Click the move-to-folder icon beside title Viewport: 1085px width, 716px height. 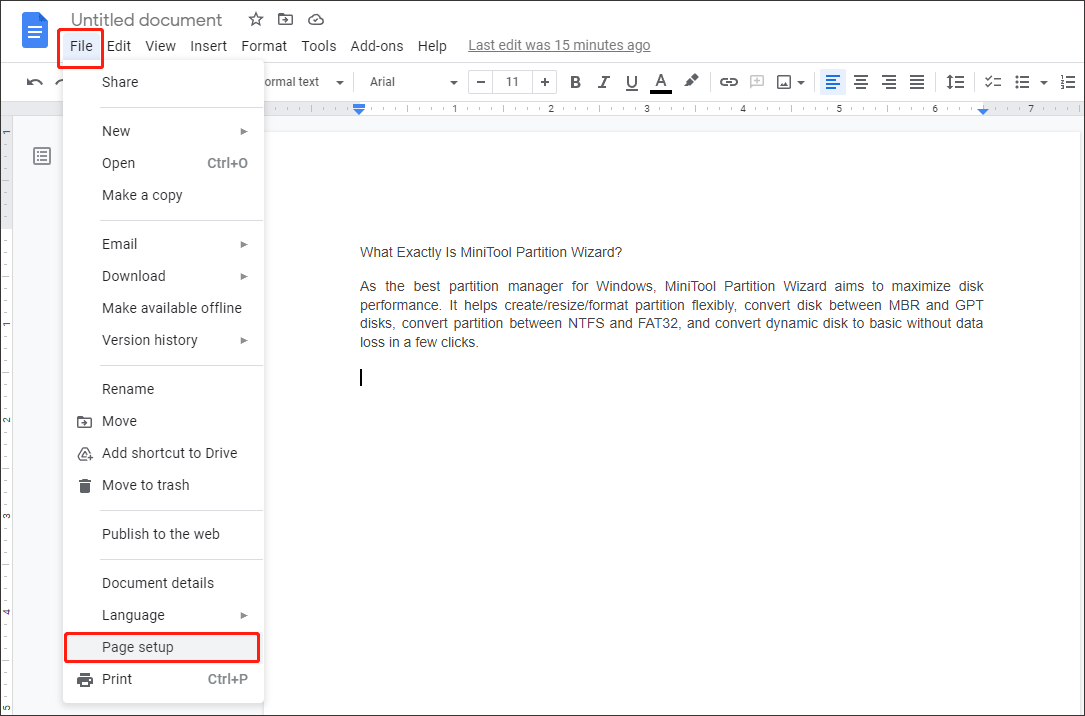285,19
